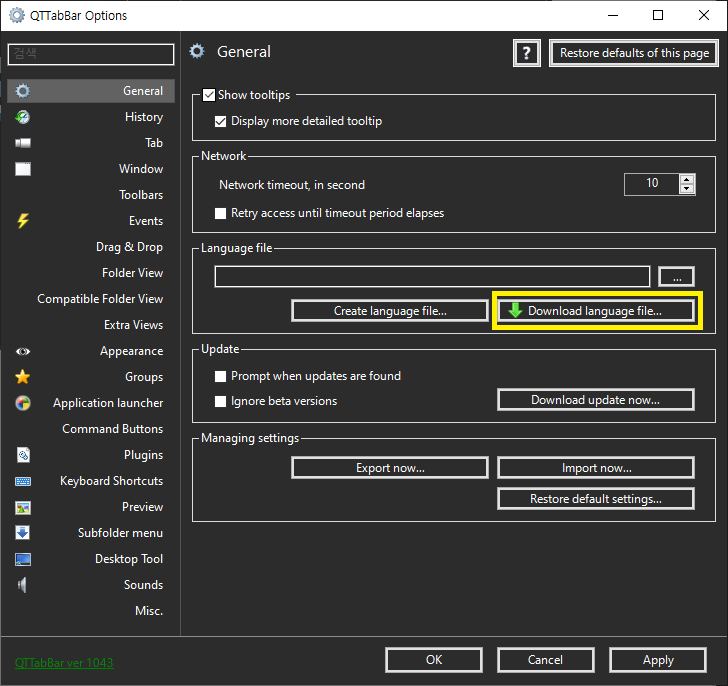Viewport: 728px width, 686px height.
Task: Click the question mark help button
Action: click(x=526, y=53)
